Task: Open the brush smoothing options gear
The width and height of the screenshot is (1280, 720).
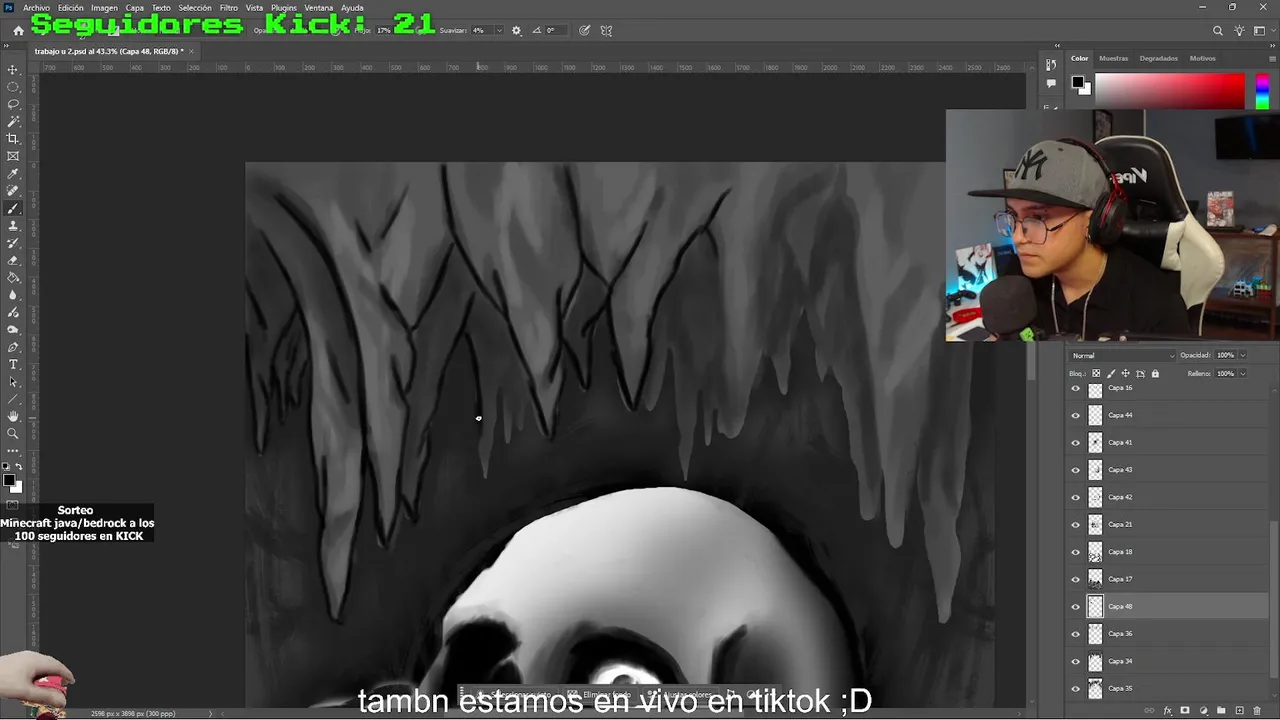Action: 516,31
